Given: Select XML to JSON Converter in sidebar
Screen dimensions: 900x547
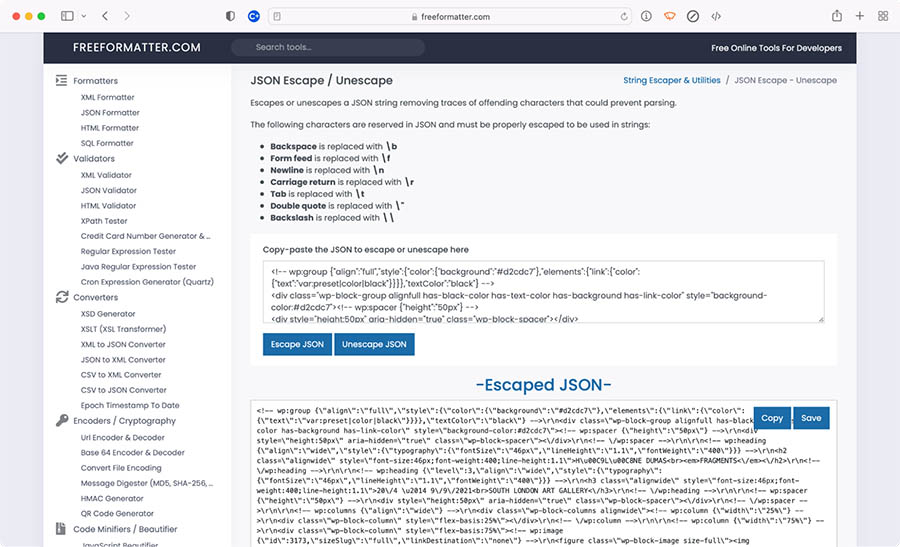Looking at the screenshot, I should coord(123,344).
